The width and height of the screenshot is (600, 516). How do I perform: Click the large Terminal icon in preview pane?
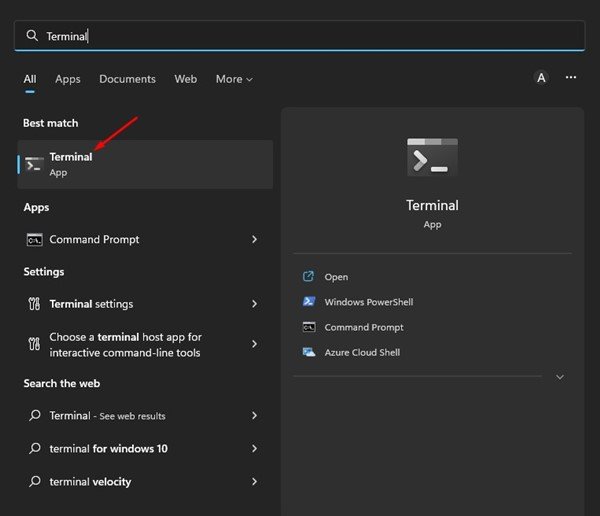pos(432,158)
